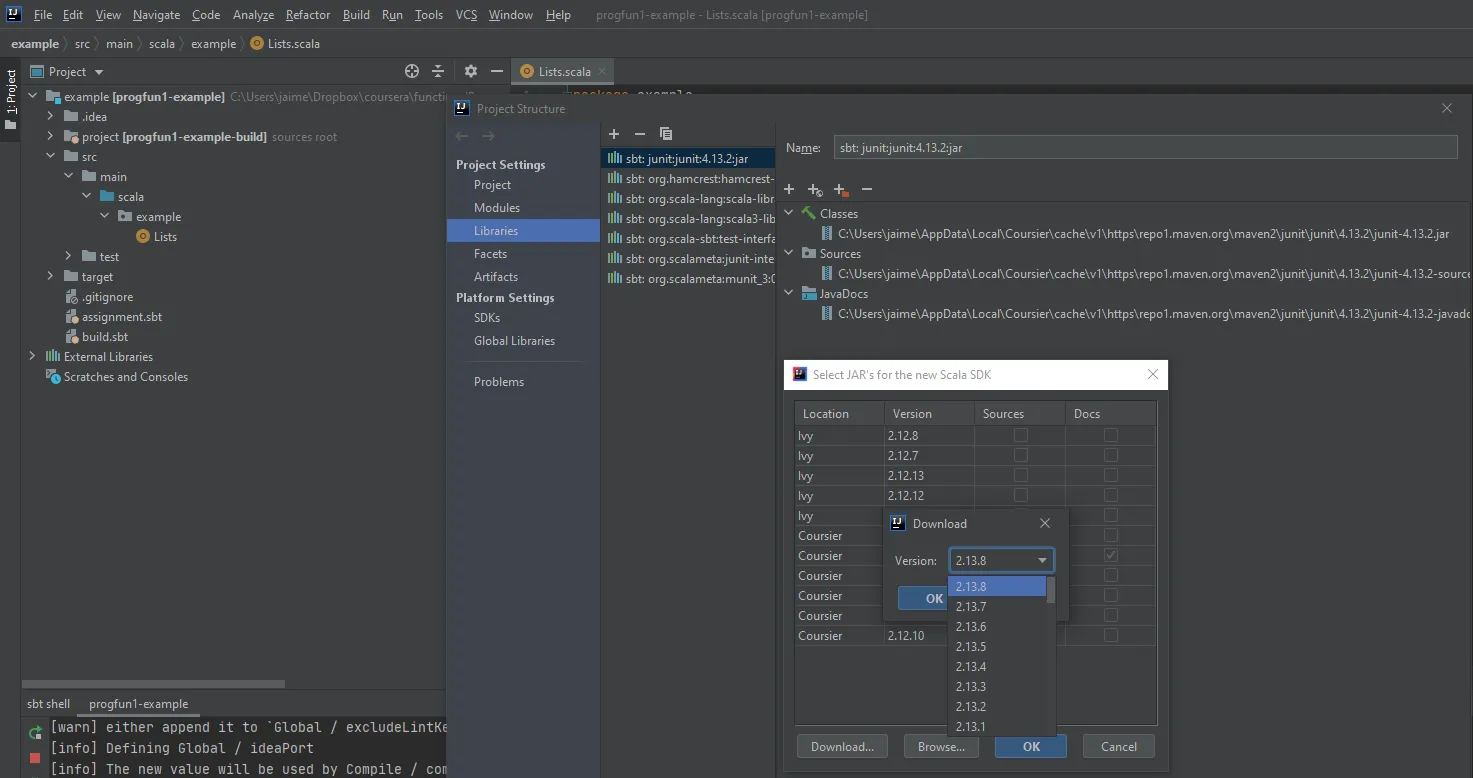Click the locate/select opened file target icon

411,71
